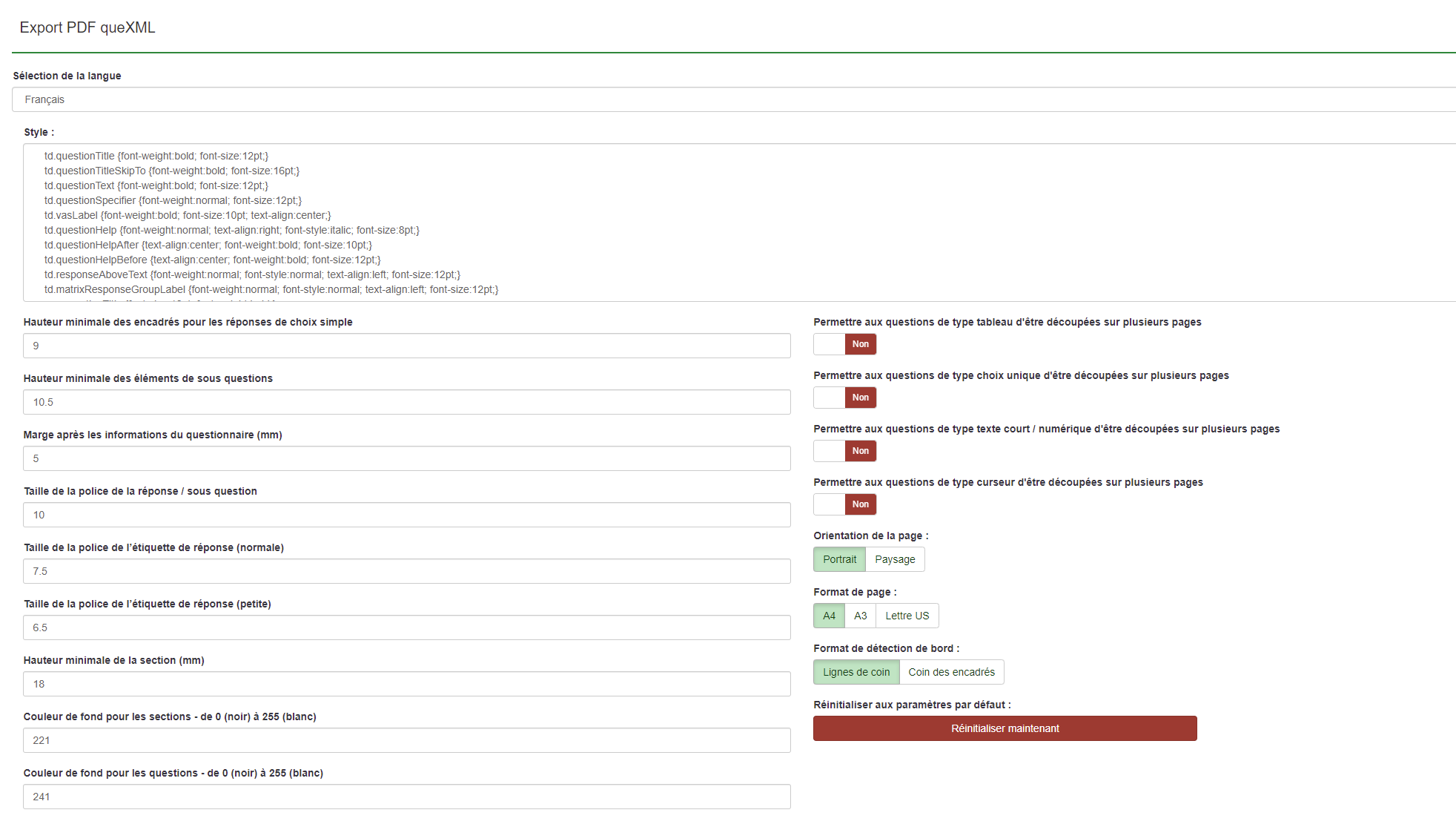Select Paysage page orientation

point(895,559)
